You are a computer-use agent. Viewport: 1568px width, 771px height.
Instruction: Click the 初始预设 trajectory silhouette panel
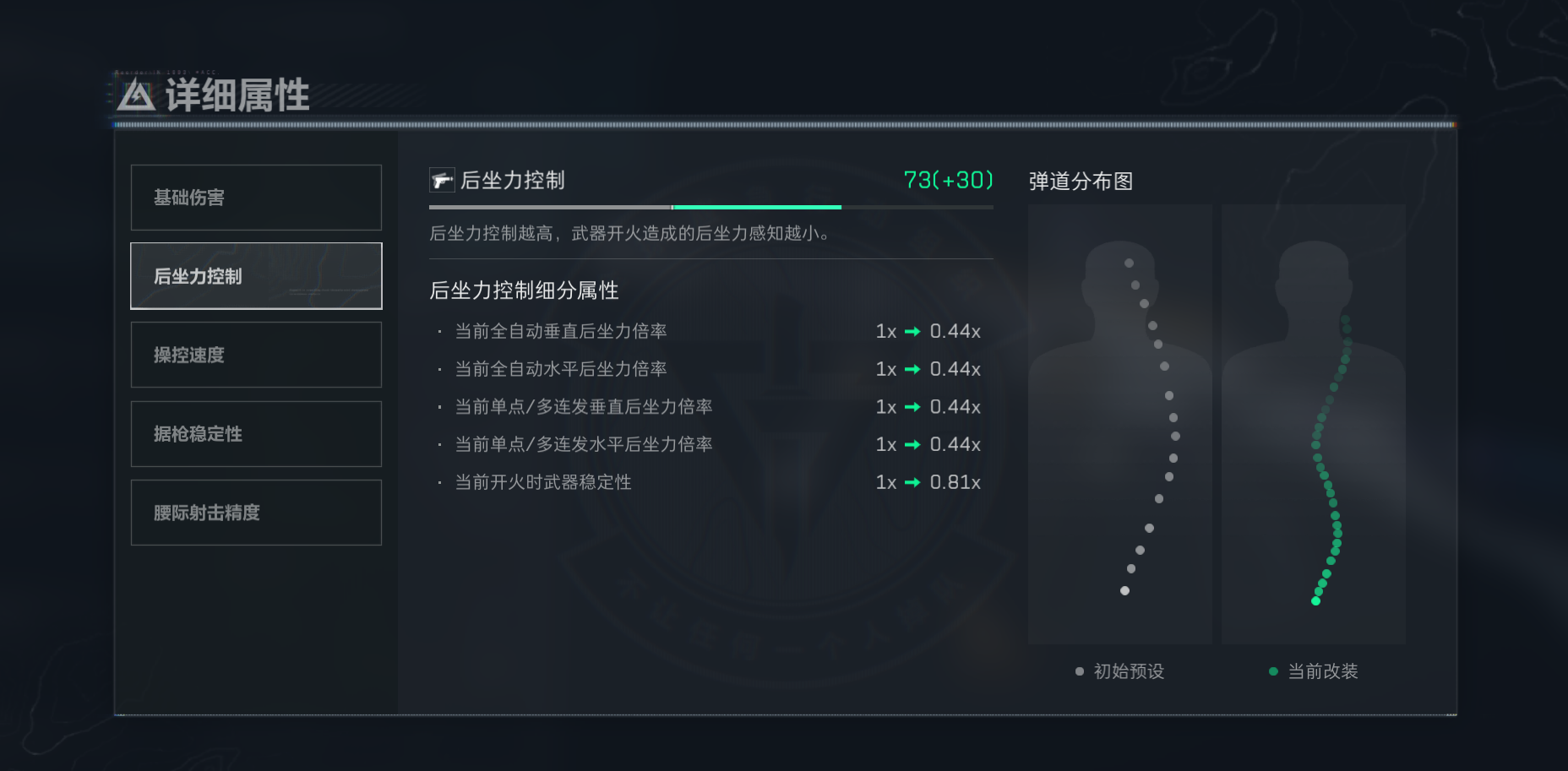pyautogui.click(x=1119, y=424)
